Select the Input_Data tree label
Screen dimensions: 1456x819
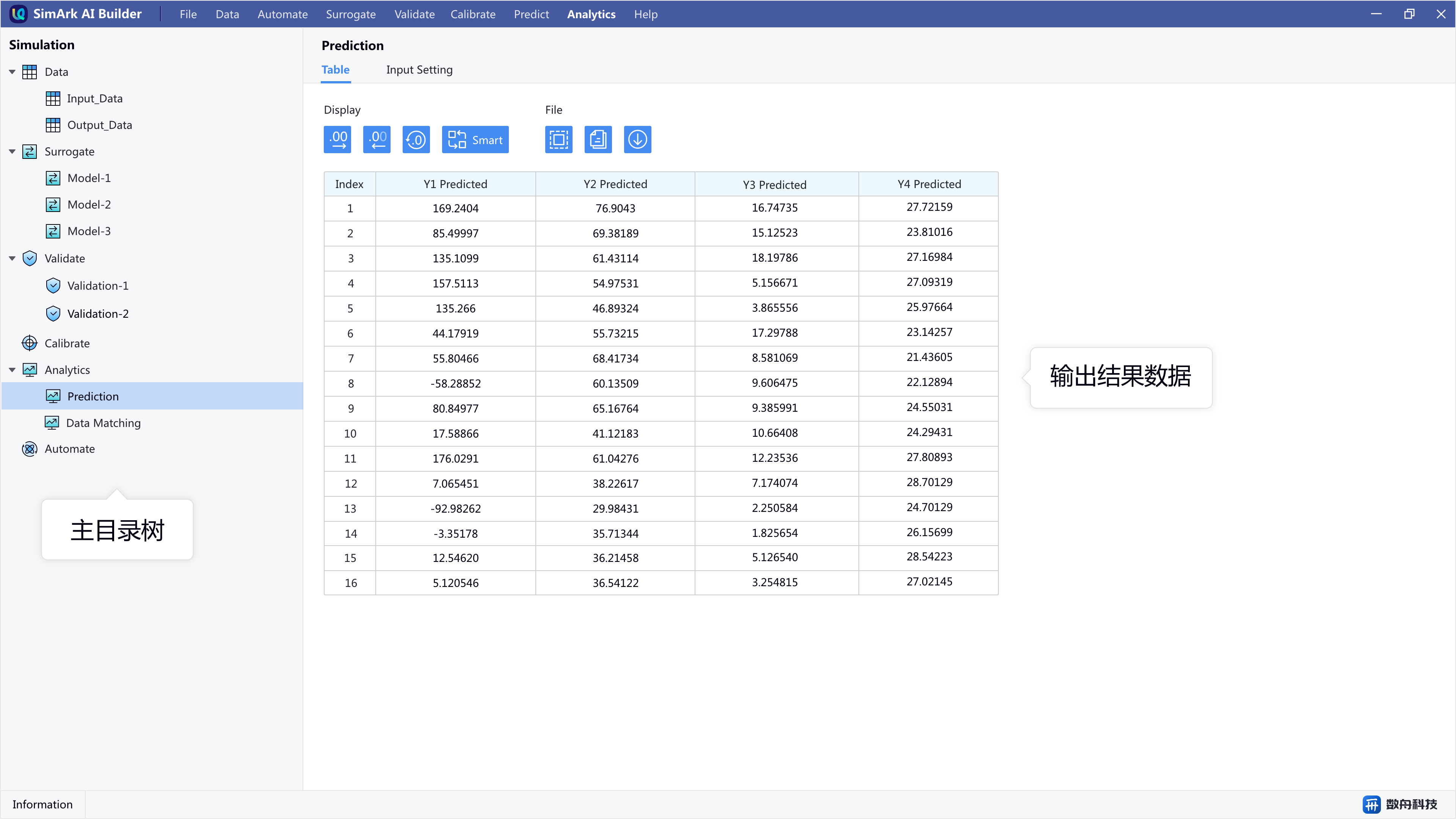94,98
